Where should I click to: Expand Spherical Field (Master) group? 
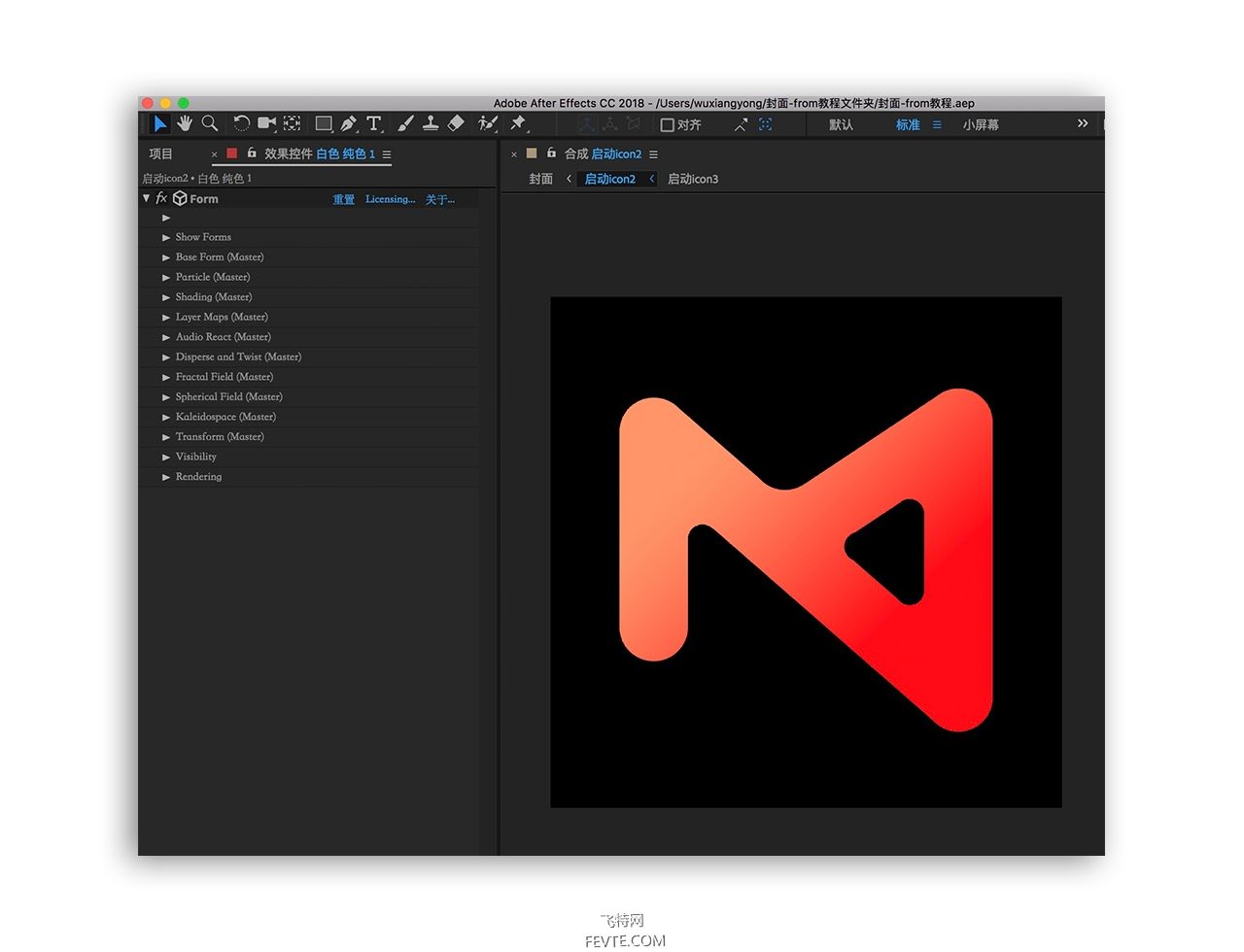166,397
